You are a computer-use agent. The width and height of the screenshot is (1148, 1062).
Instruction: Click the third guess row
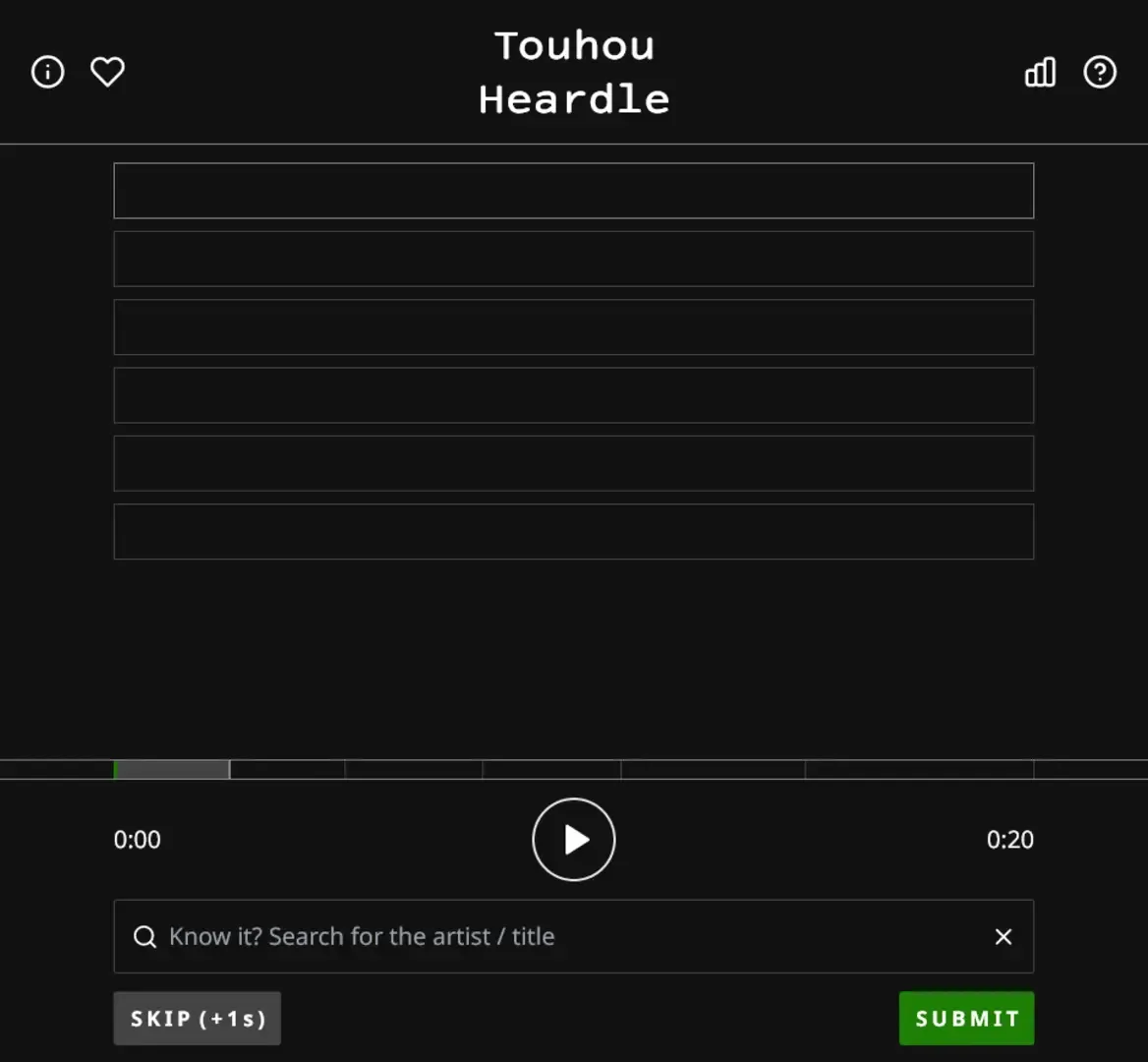click(x=574, y=326)
